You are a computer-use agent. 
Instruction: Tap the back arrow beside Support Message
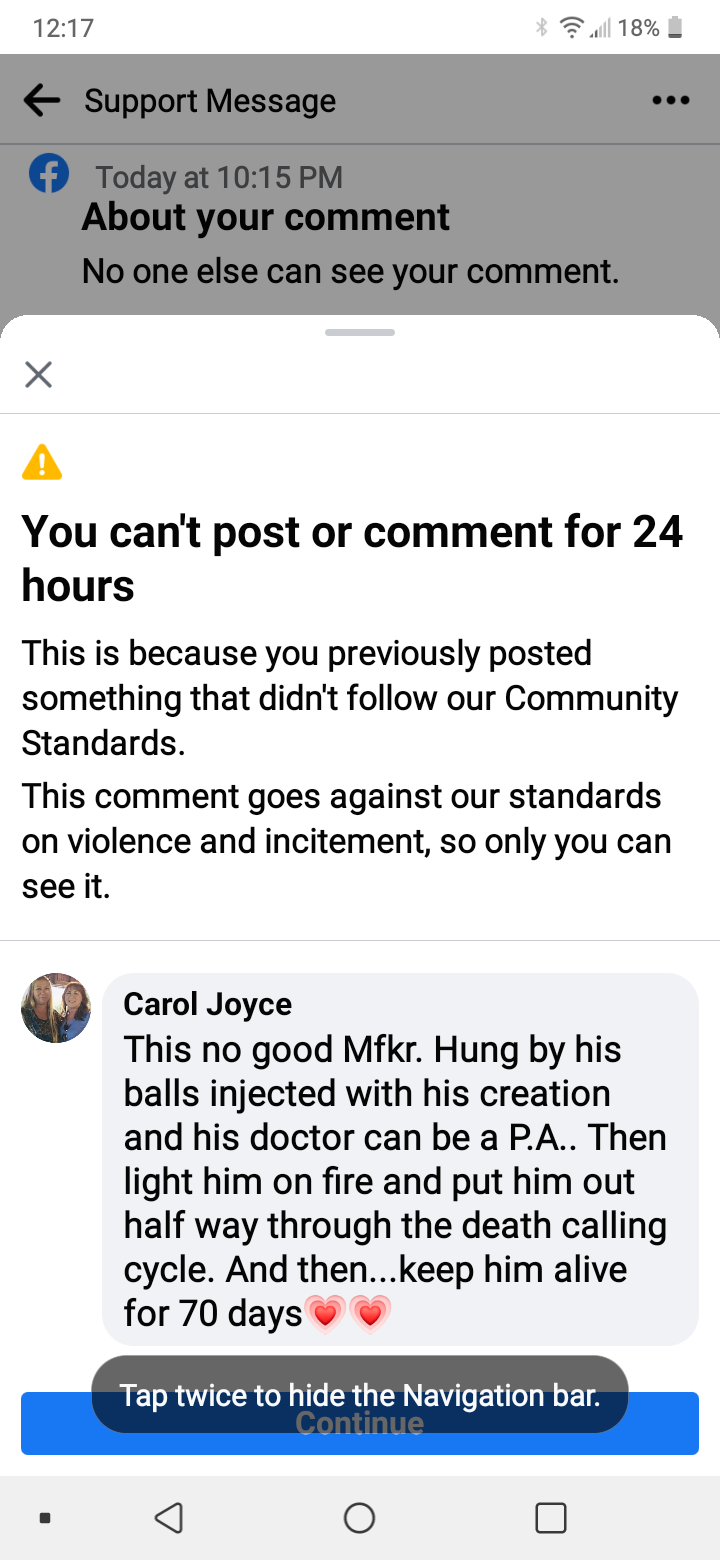[41, 100]
